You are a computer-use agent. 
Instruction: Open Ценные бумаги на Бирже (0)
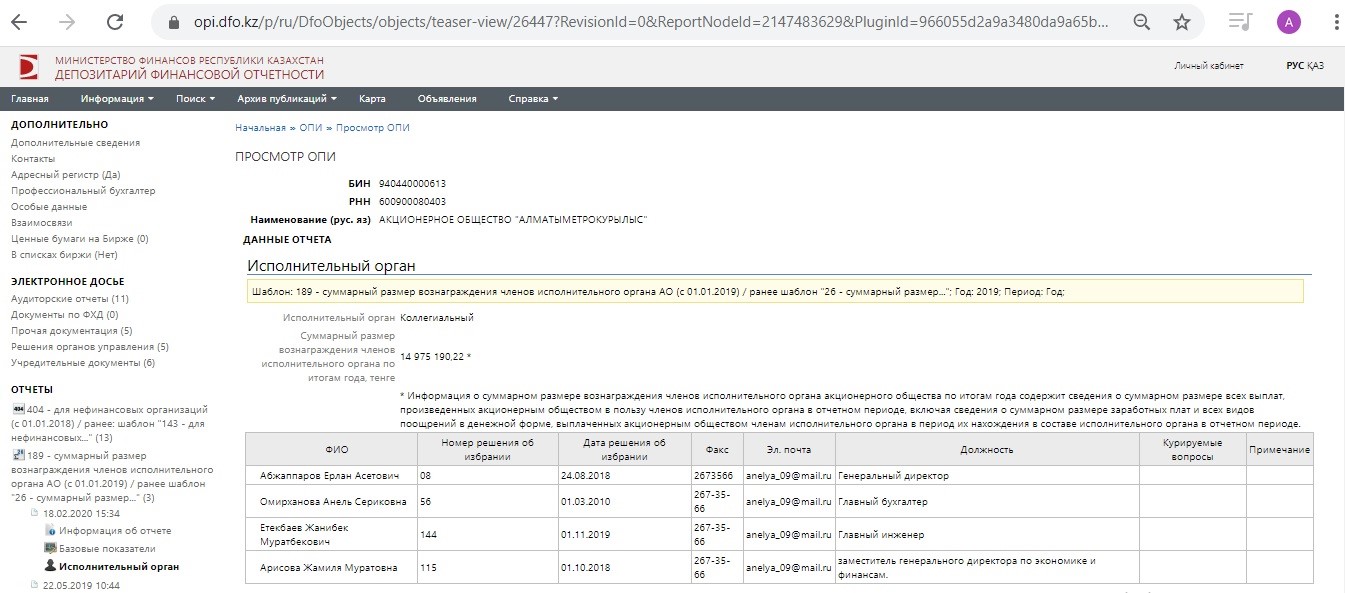click(x=79, y=239)
